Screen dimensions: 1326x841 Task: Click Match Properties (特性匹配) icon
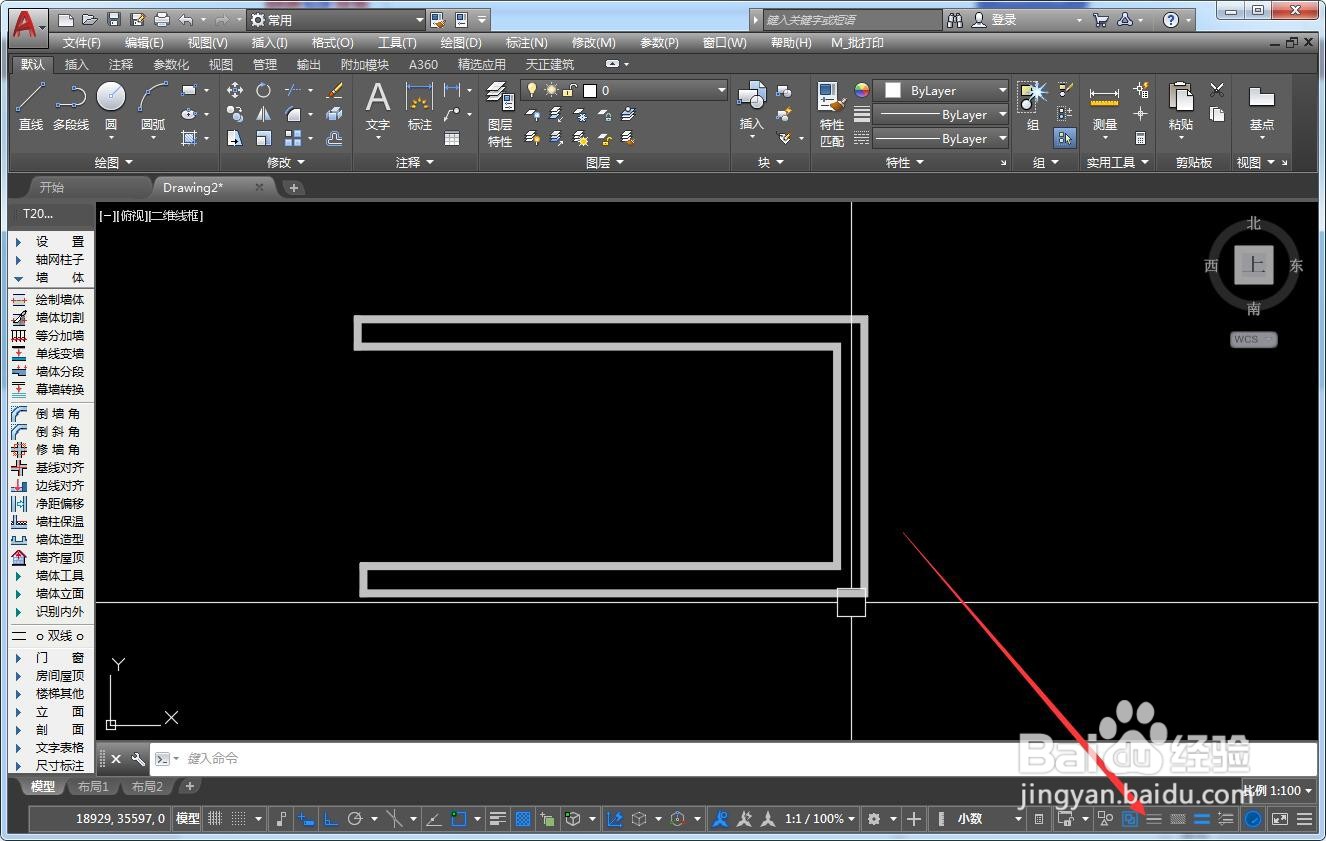[832, 114]
